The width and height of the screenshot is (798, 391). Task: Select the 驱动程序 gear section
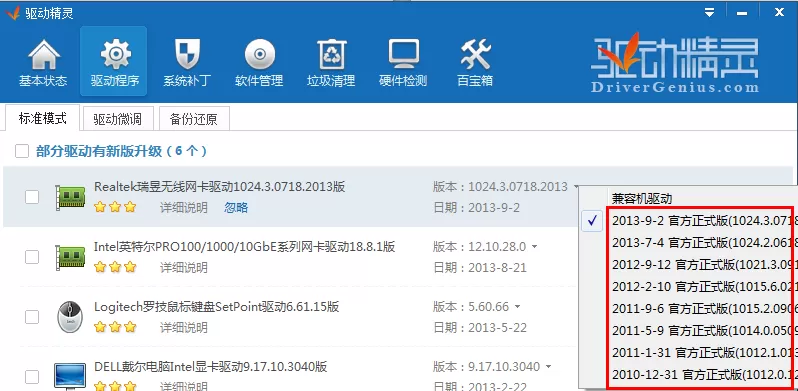114,62
